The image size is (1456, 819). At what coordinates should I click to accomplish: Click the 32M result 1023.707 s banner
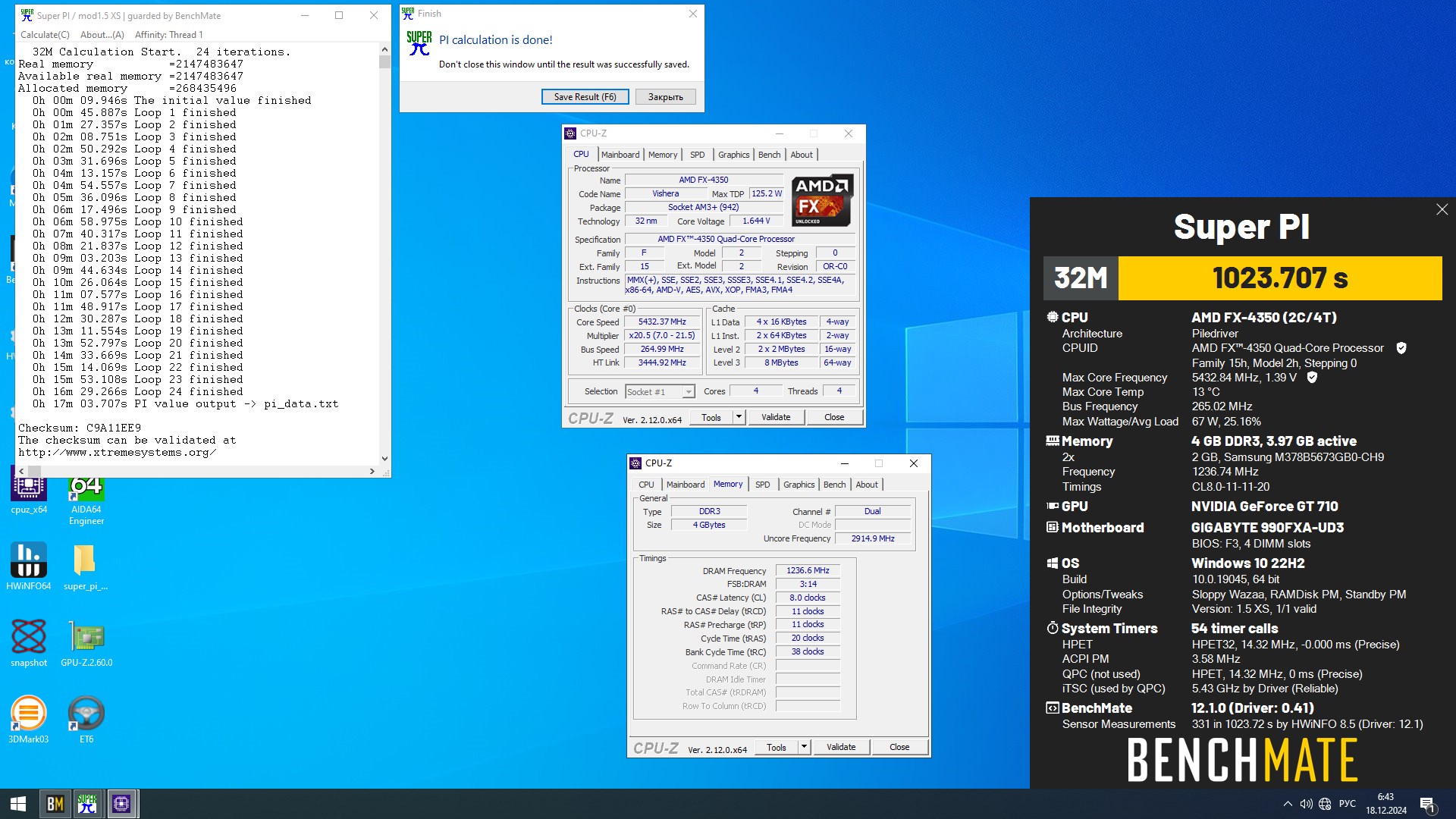pos(1243,278)
